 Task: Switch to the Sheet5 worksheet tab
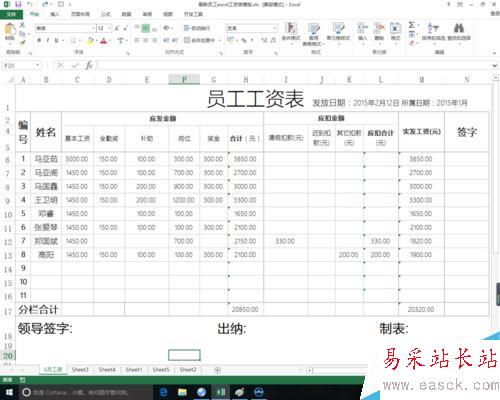161,370
